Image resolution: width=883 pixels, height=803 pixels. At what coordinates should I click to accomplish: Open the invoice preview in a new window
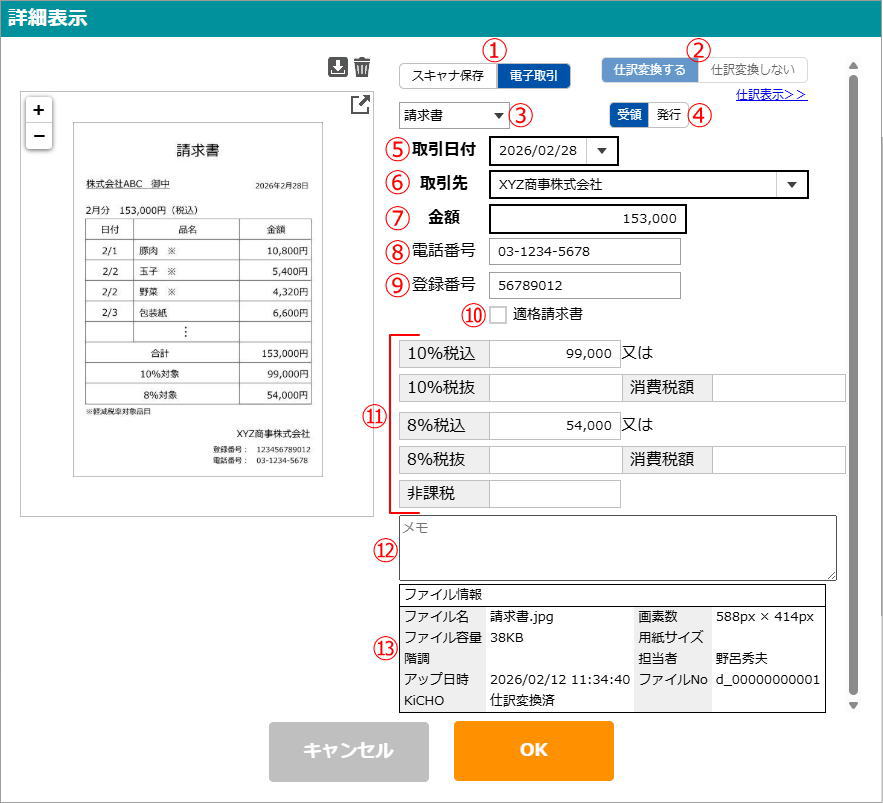(360, 105)
